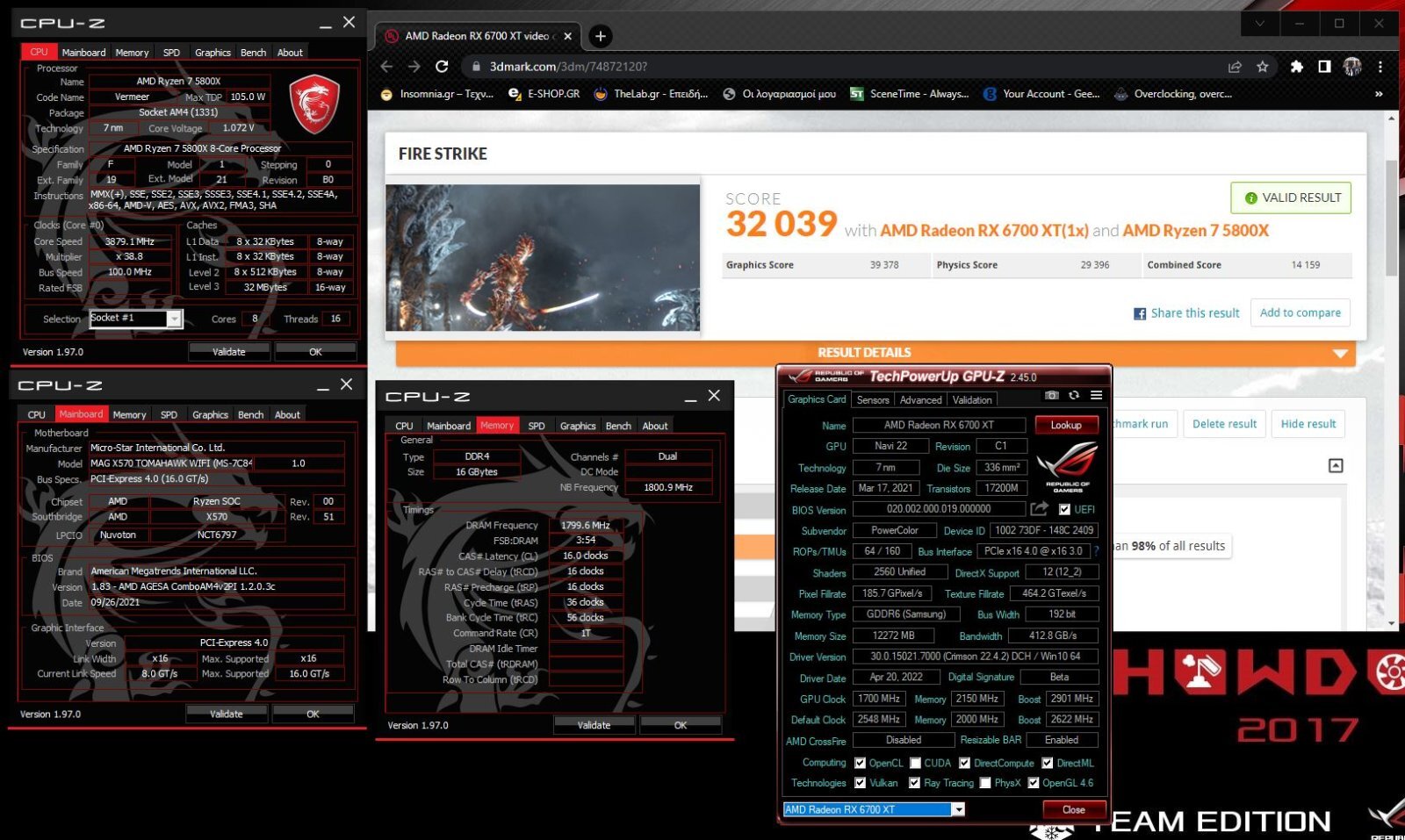Expand the RESULT DETAILS bar arrow
Screen dimensions: 1405x840
[x=1340, y=353]
